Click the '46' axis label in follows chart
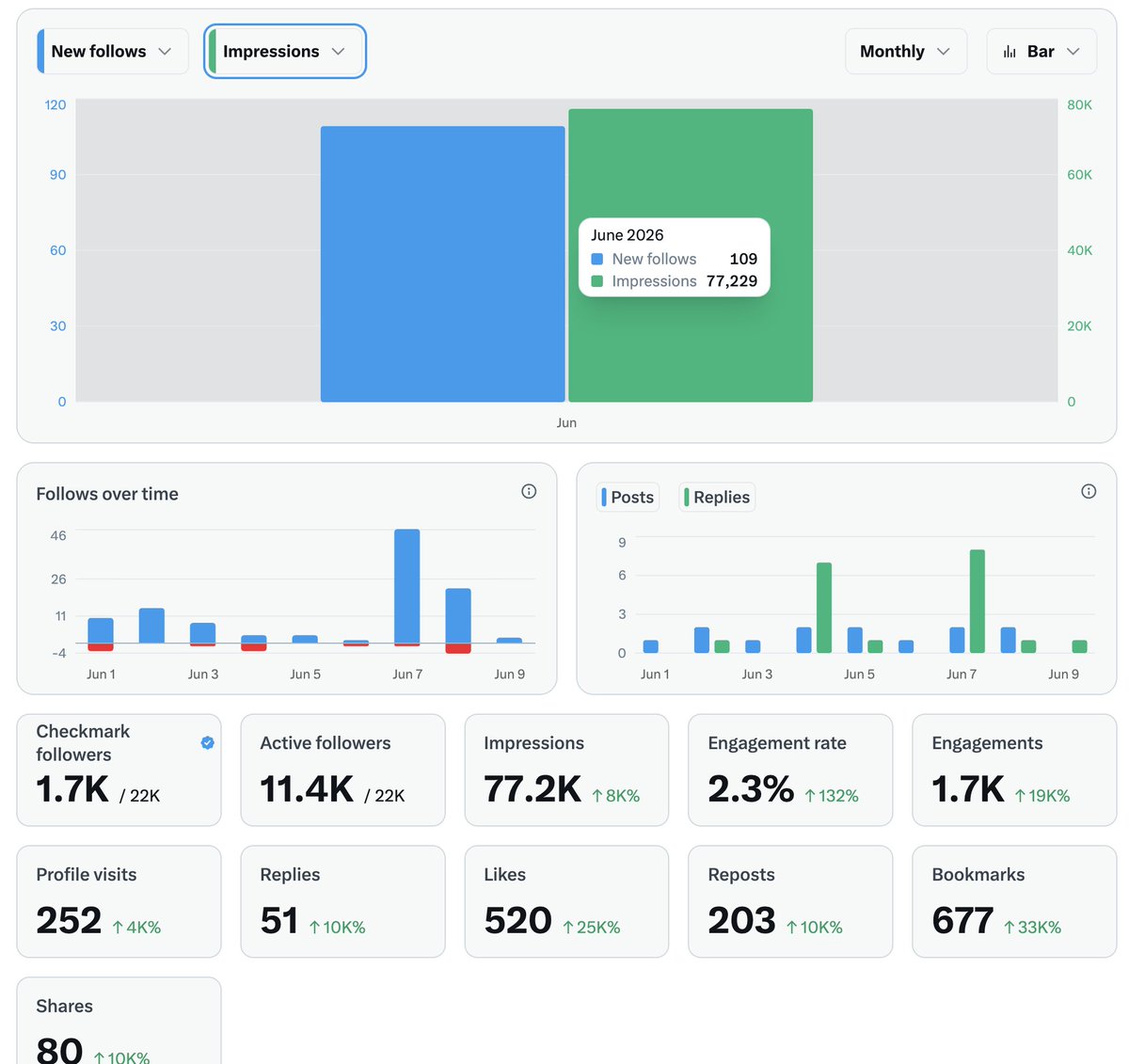 (58, 536)
